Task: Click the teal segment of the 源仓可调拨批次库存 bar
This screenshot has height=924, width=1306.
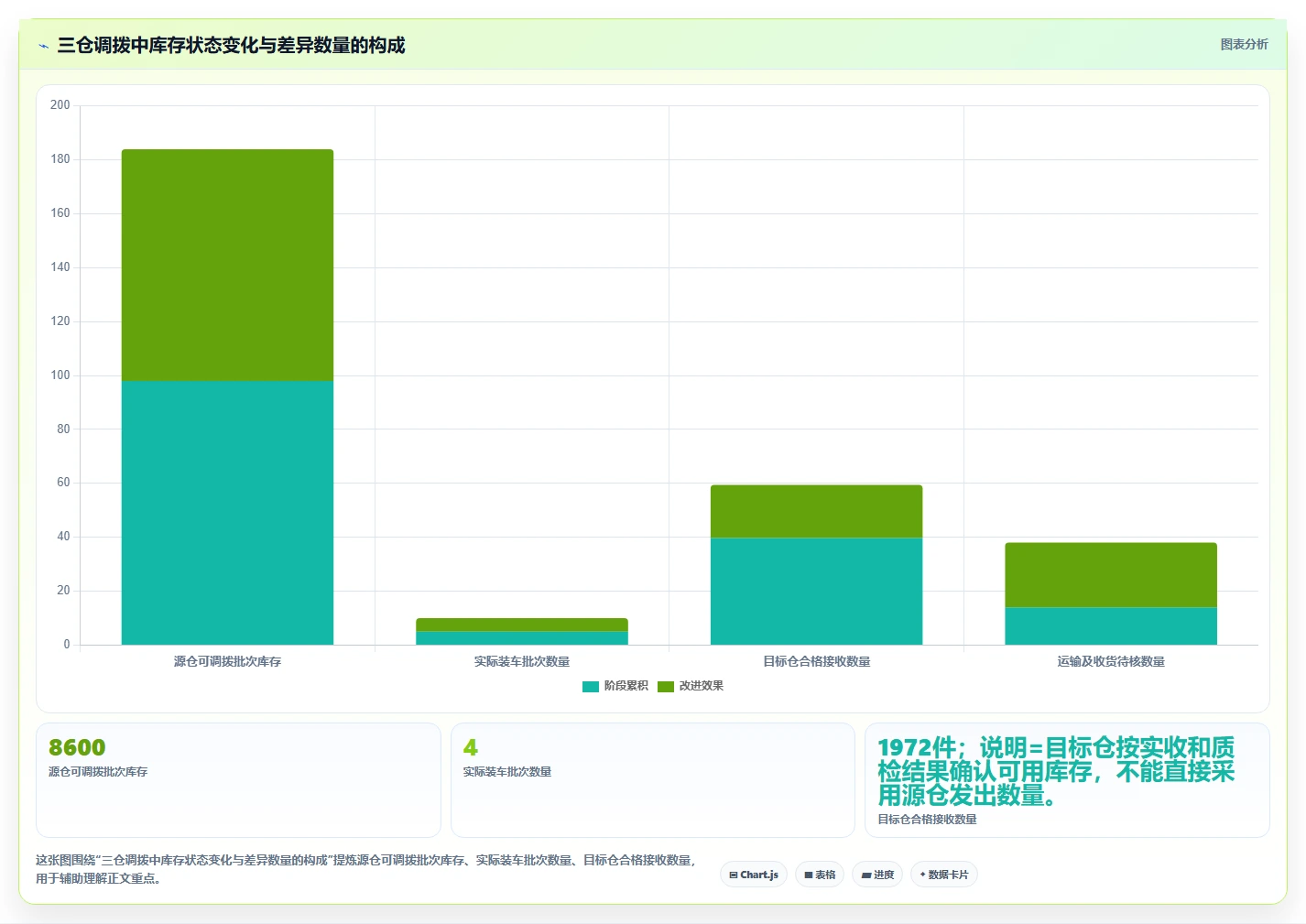Action: [x=227, y=513]
